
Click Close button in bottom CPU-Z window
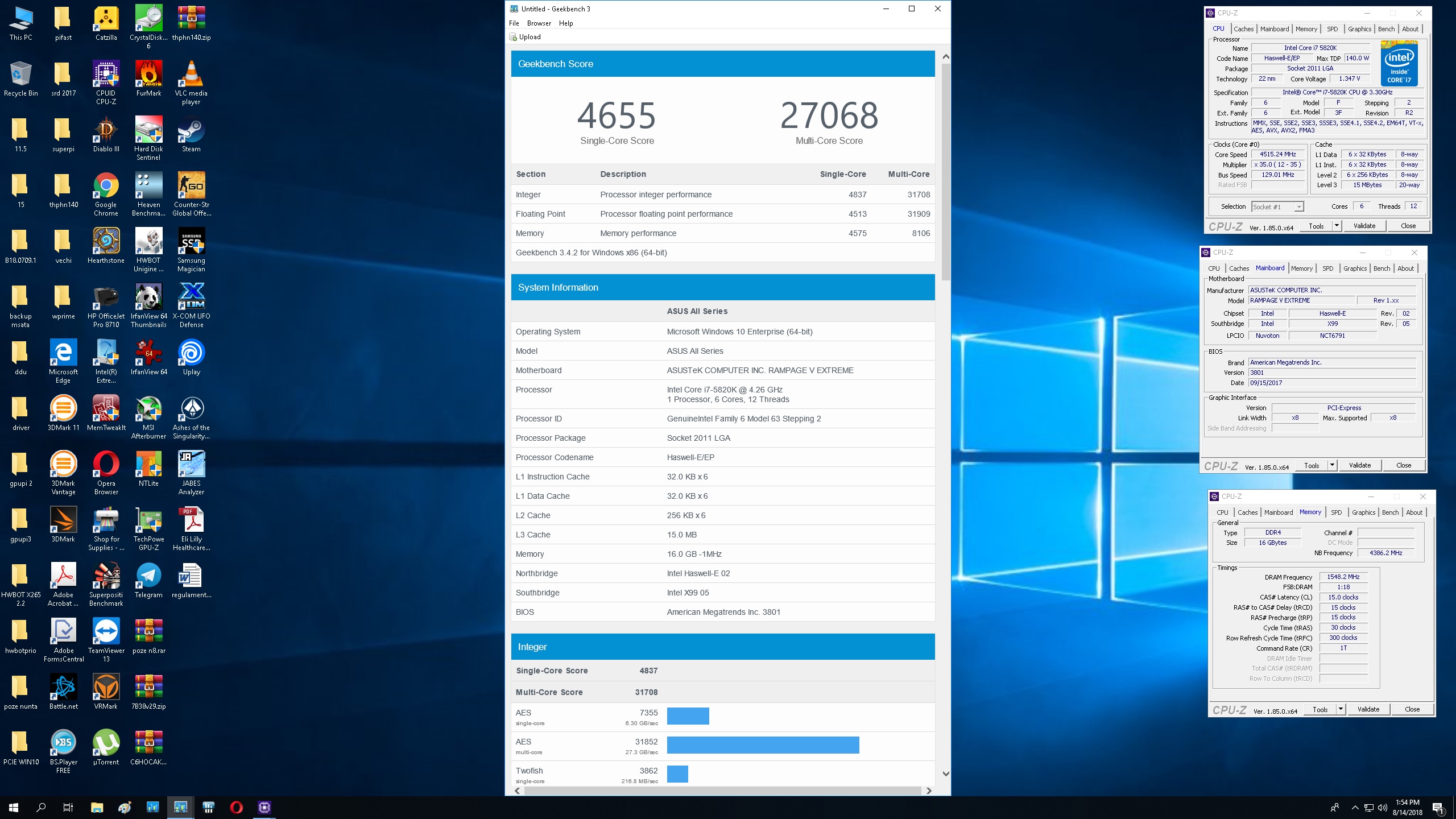tap(1412, 709)
